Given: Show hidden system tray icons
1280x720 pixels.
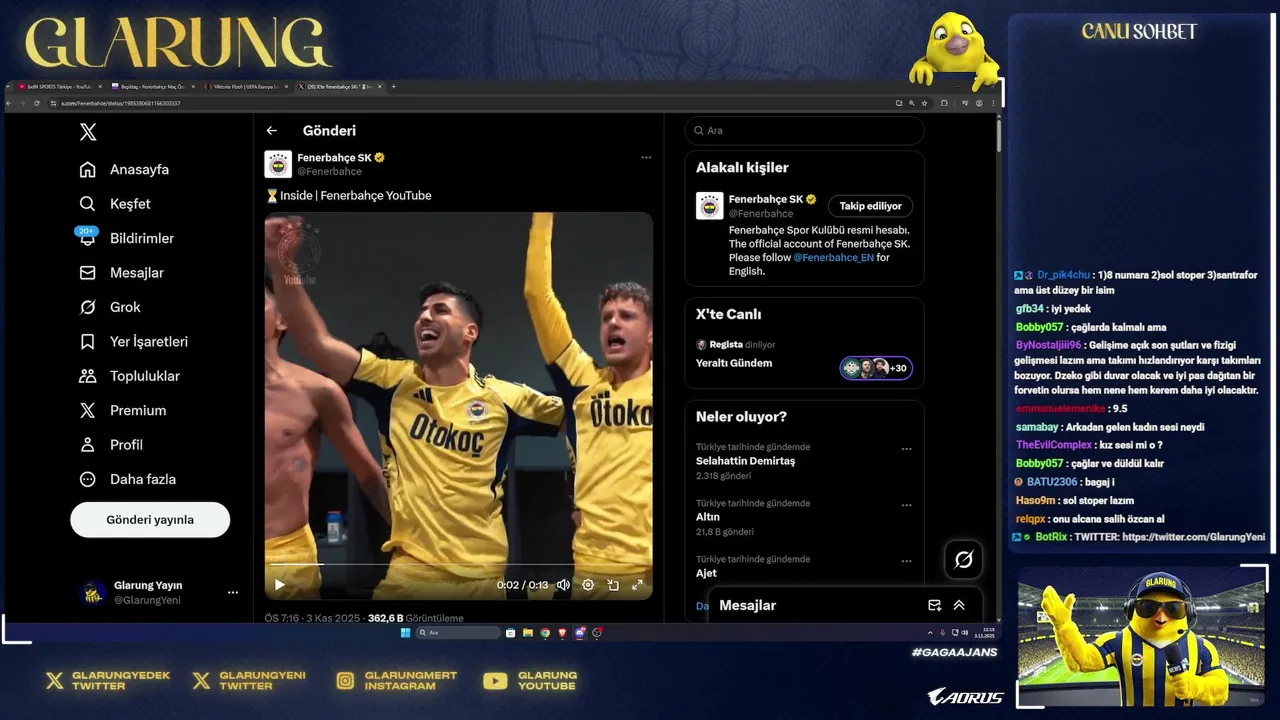Looking at the screenshot, I should click(931, 633).
